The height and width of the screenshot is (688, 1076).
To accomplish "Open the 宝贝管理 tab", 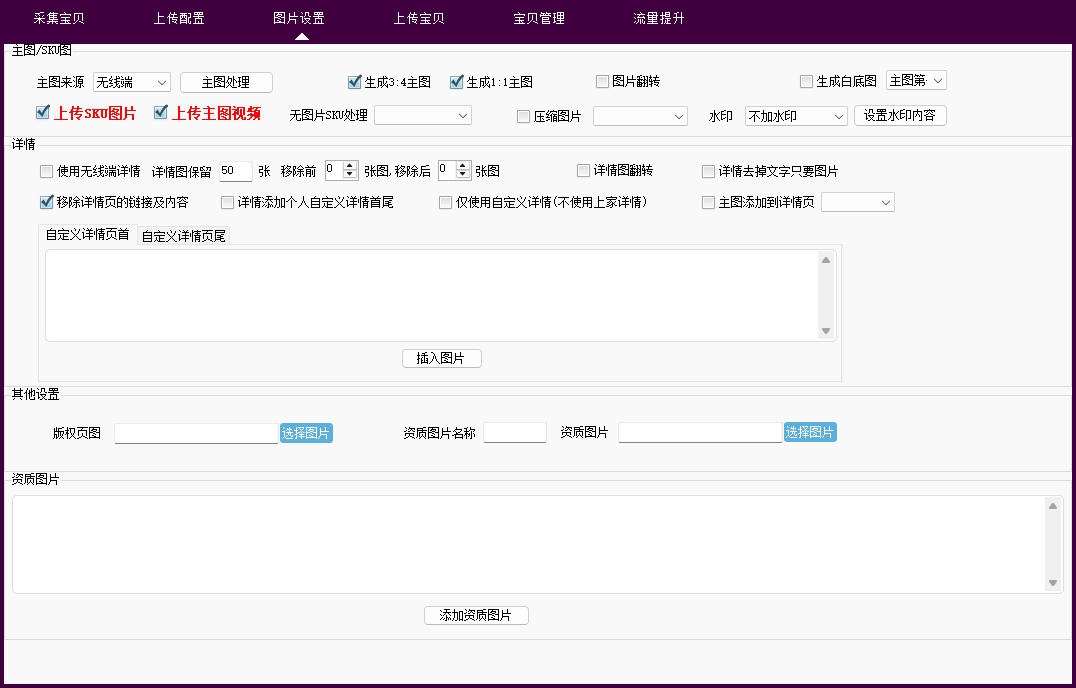I will [539, 19].
